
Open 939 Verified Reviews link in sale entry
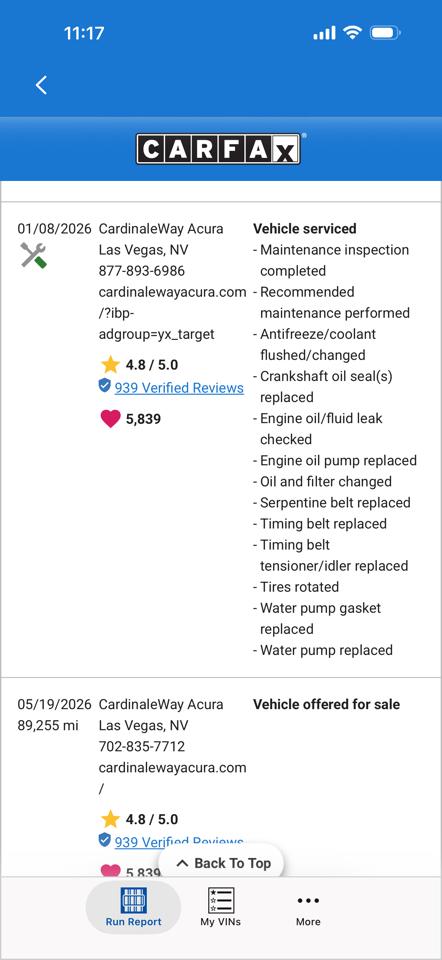[179, 842]
